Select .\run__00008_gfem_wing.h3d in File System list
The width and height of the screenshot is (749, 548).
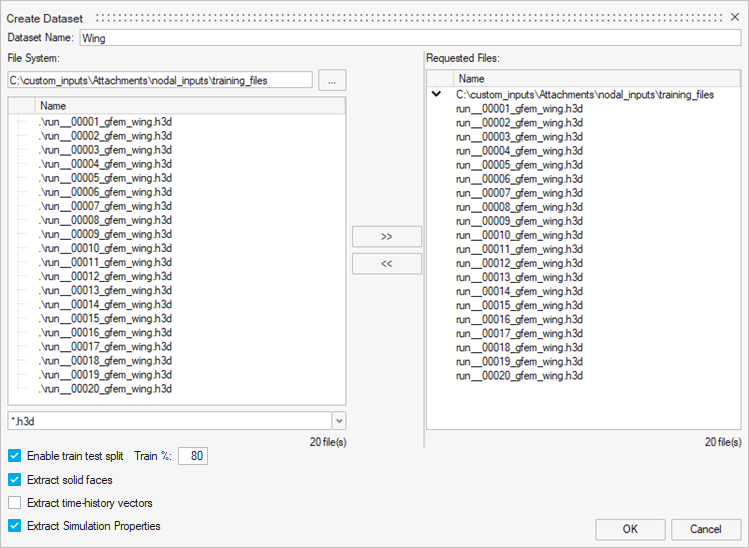[x=105, y=220]
